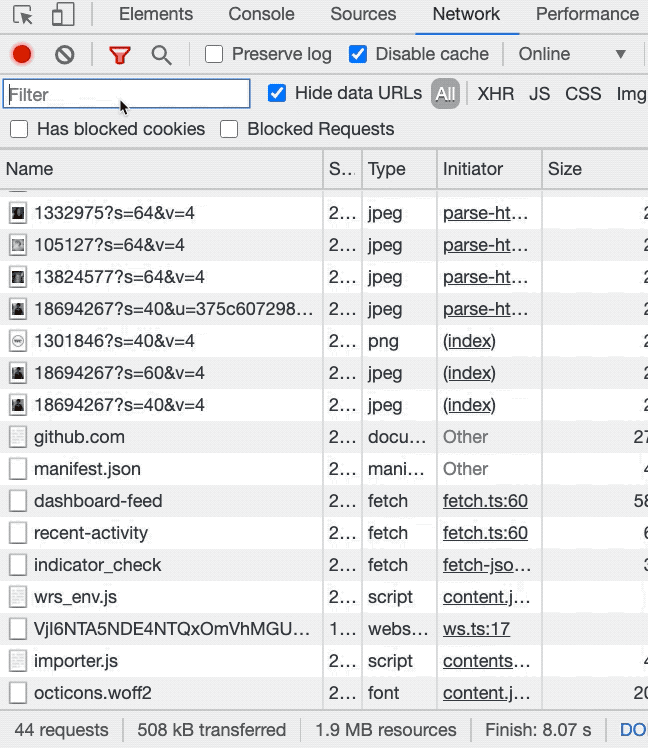Open the Sources tab
648x748 pixels.
[x=363, y=14]
